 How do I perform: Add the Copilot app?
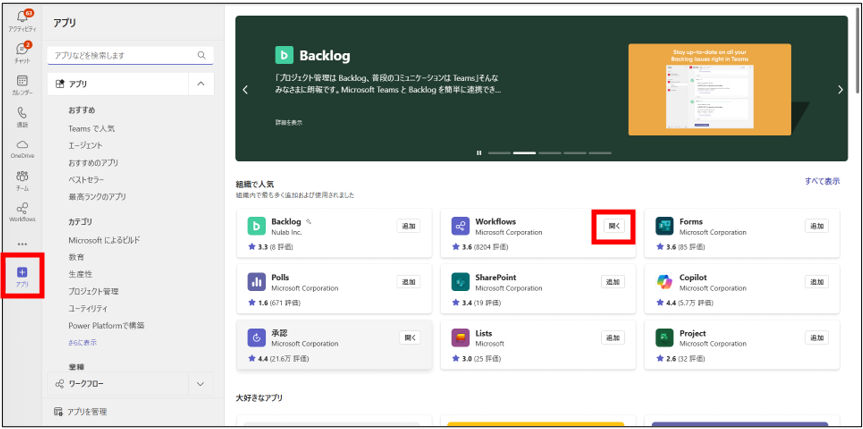pyautogui.click(x=817, y=281)
